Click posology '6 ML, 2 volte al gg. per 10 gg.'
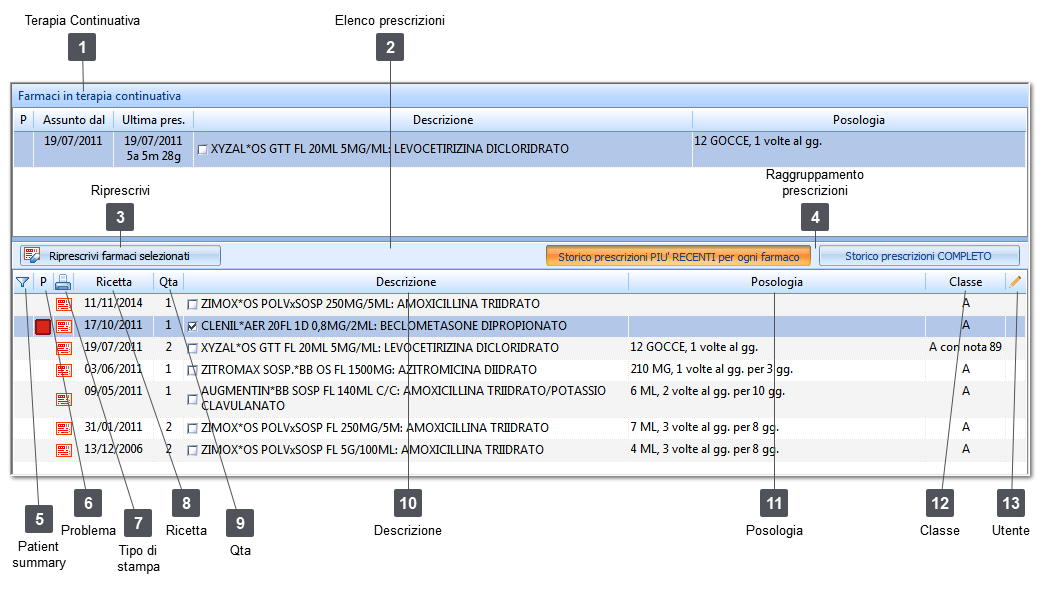The image size is (1046, 590). [x=708, y=391]
